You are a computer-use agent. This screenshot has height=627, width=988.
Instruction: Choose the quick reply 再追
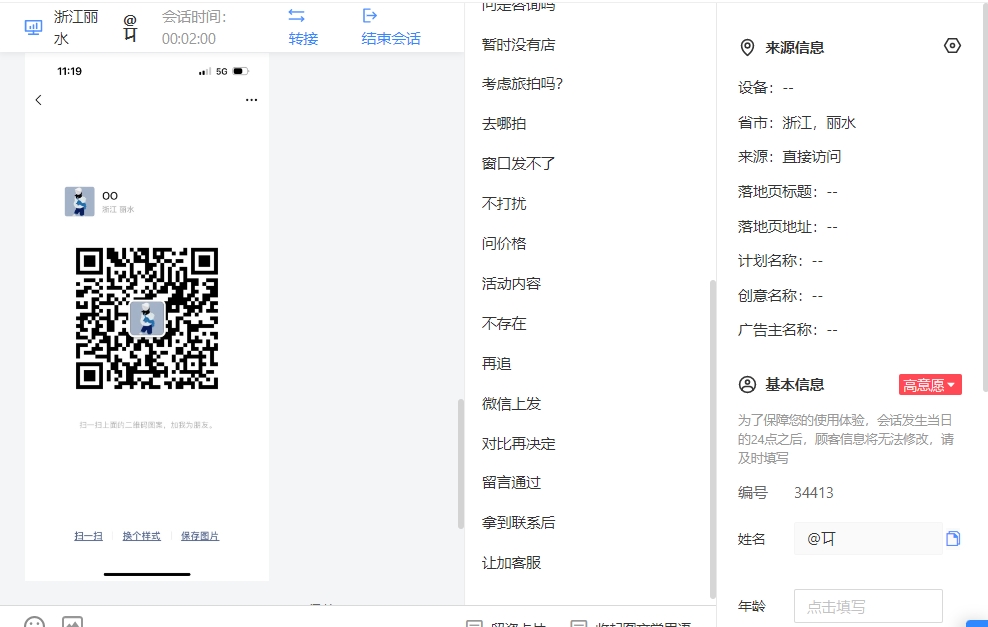pos(497,364)
